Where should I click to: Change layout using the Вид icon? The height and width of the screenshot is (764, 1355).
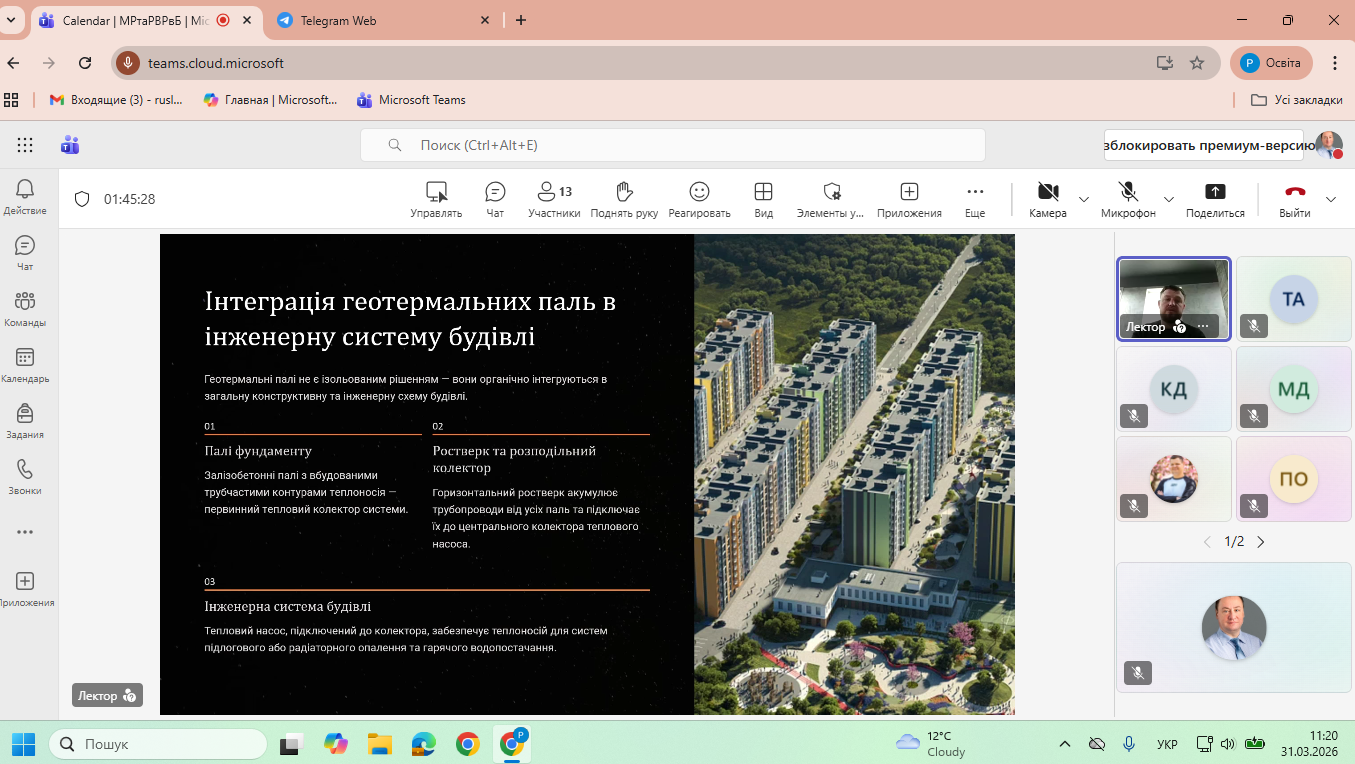[763, 198]
